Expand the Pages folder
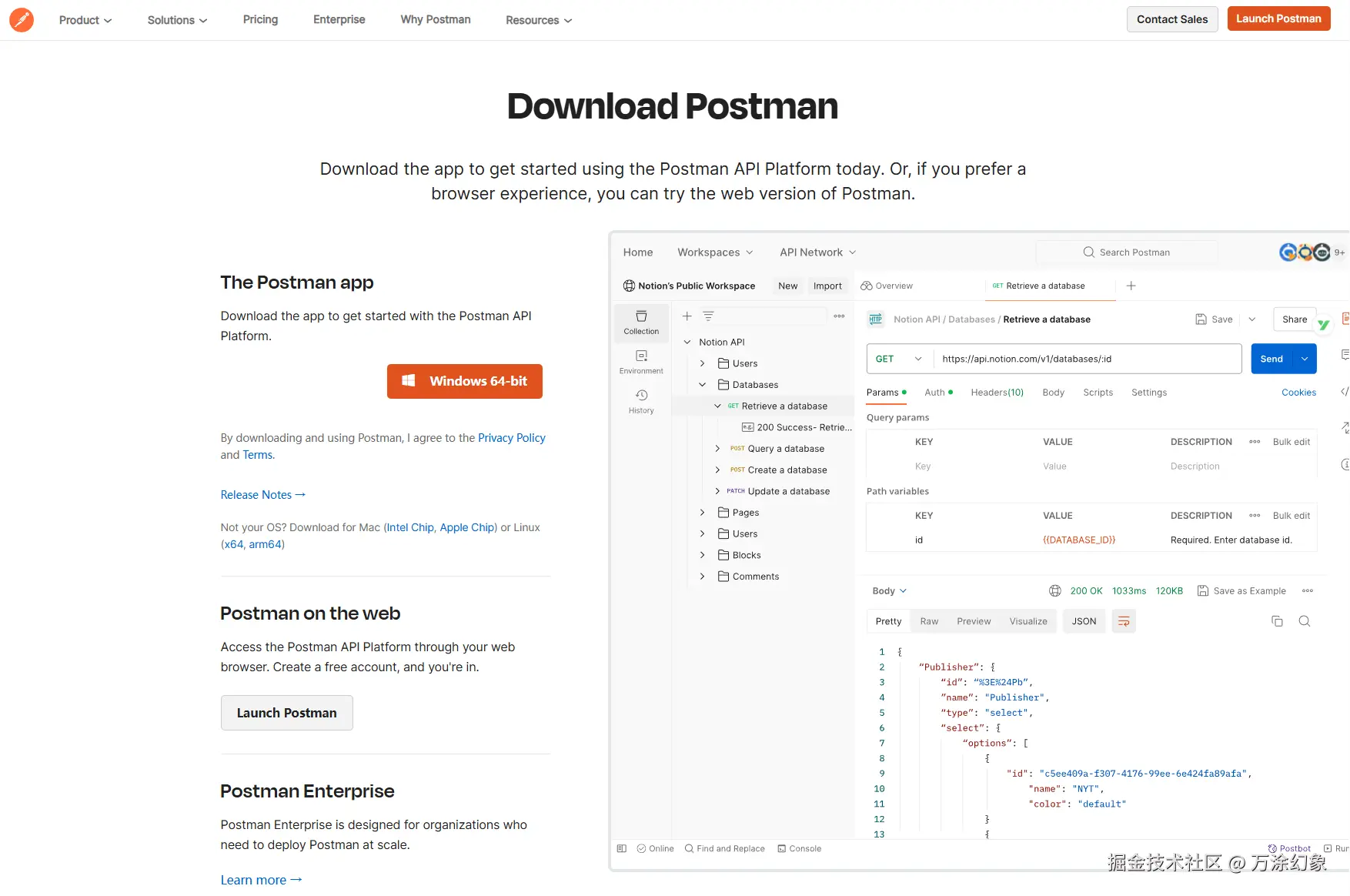 click(702, 513)
